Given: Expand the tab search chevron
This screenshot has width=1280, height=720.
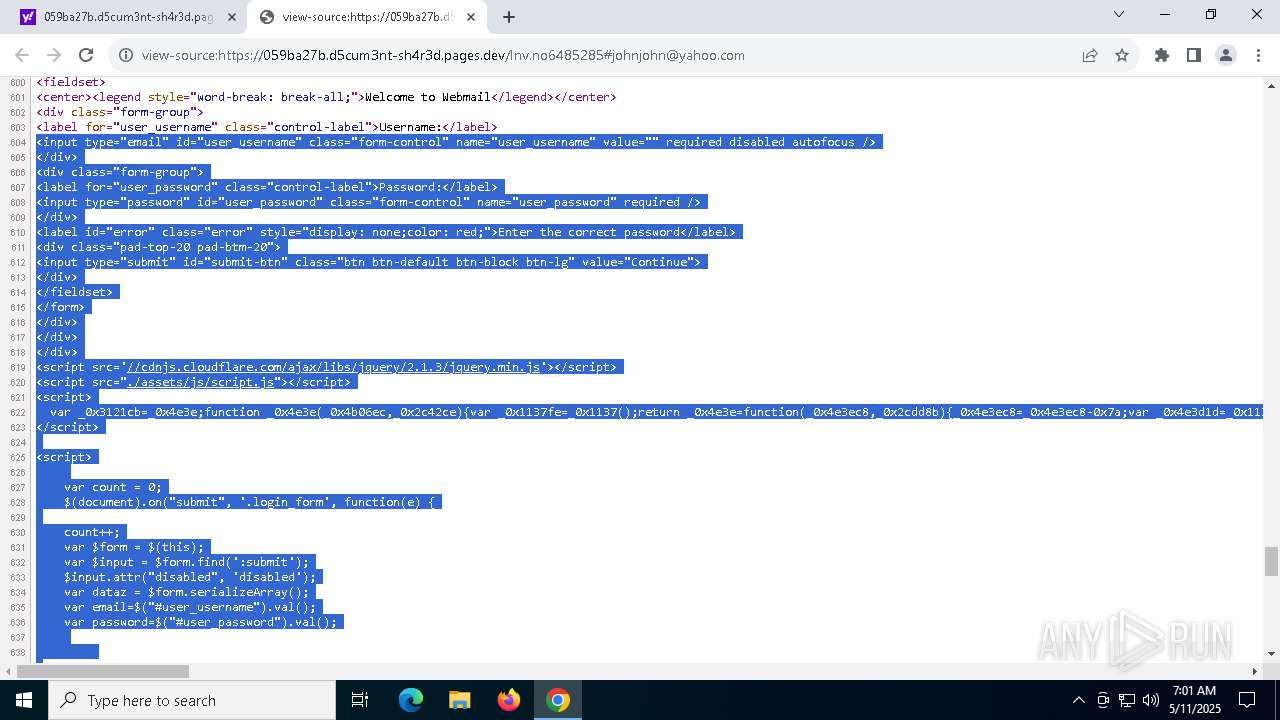Looking at the screenshot, I should click(1119, 14).
